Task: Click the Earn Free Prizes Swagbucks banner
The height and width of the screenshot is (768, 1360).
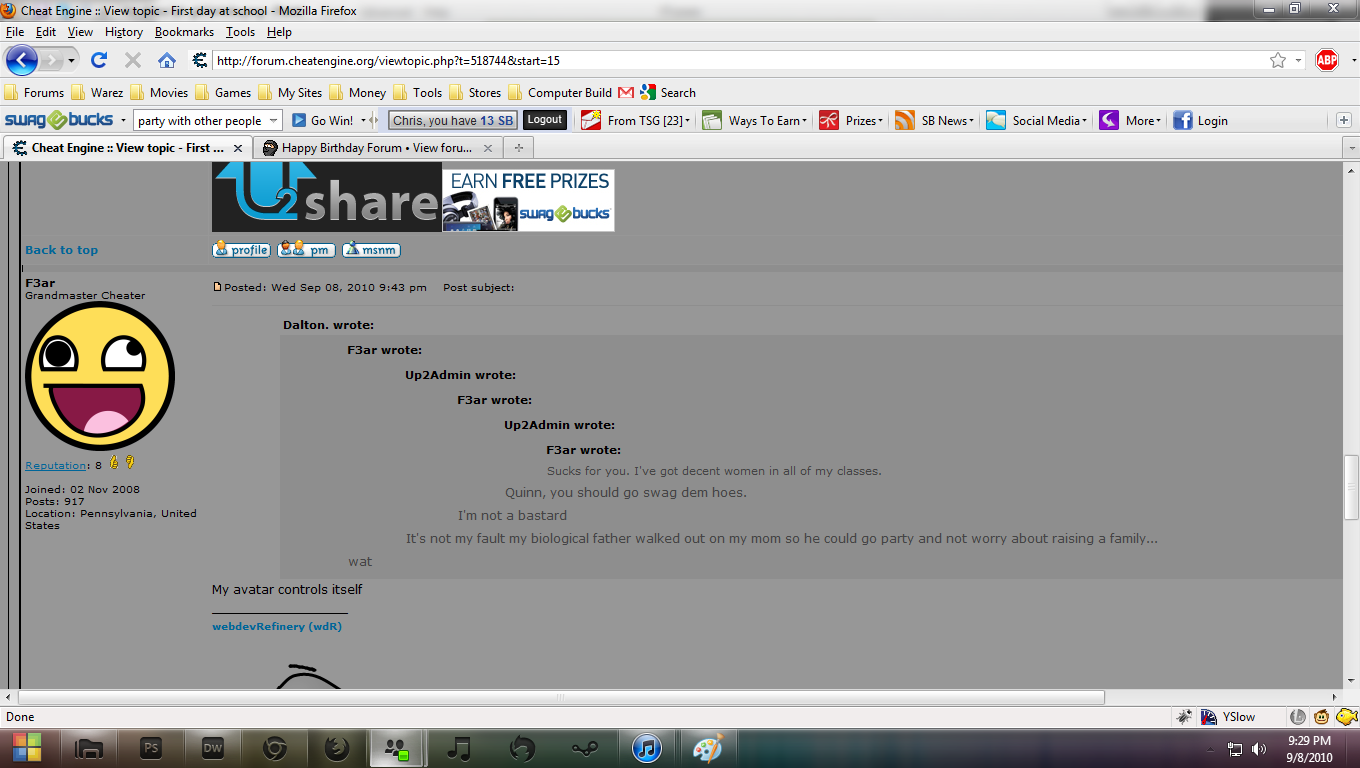Action: 529,200
